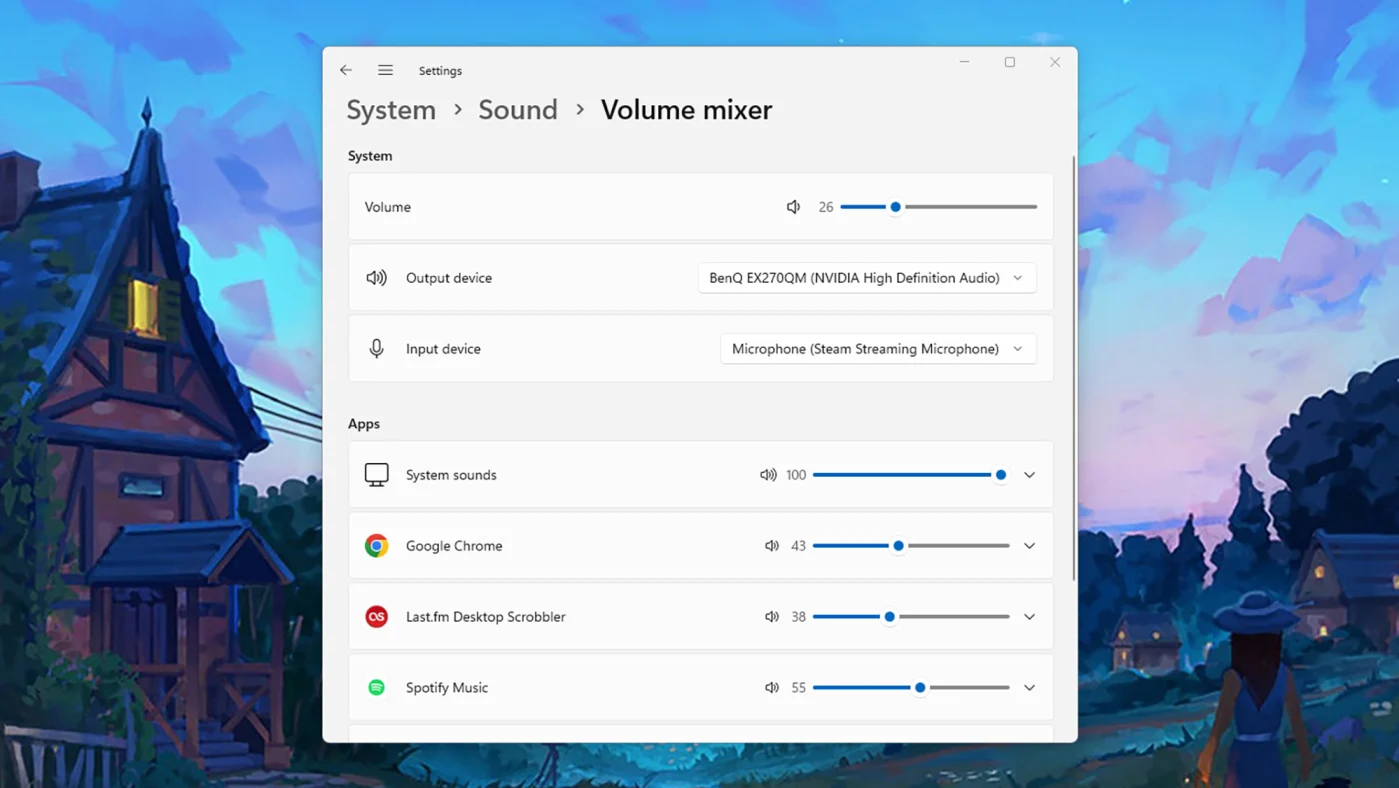Navigate back to System settings

[391, 109]
